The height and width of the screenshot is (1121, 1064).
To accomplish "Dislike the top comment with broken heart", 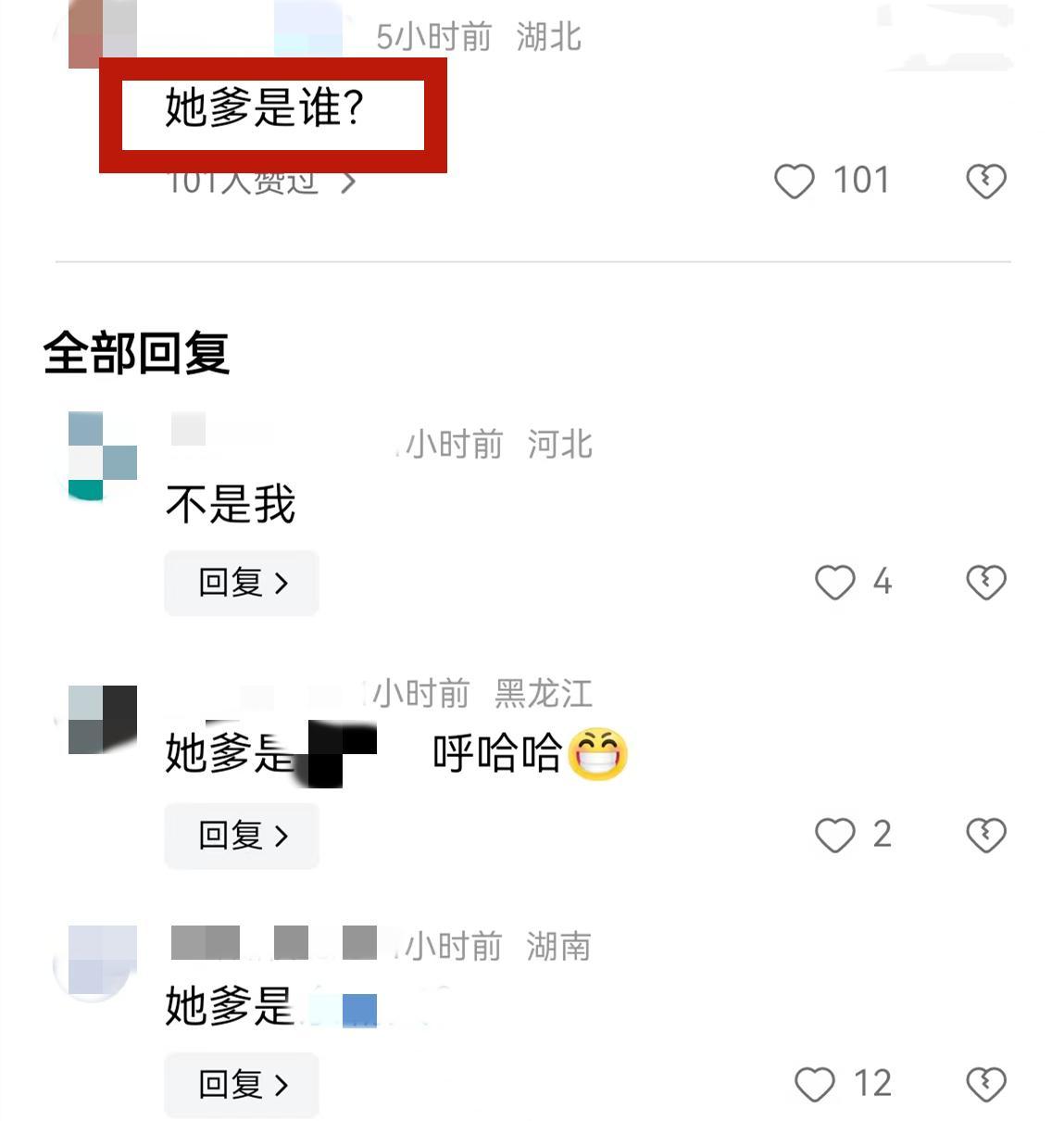I will (x=986, y=181).
